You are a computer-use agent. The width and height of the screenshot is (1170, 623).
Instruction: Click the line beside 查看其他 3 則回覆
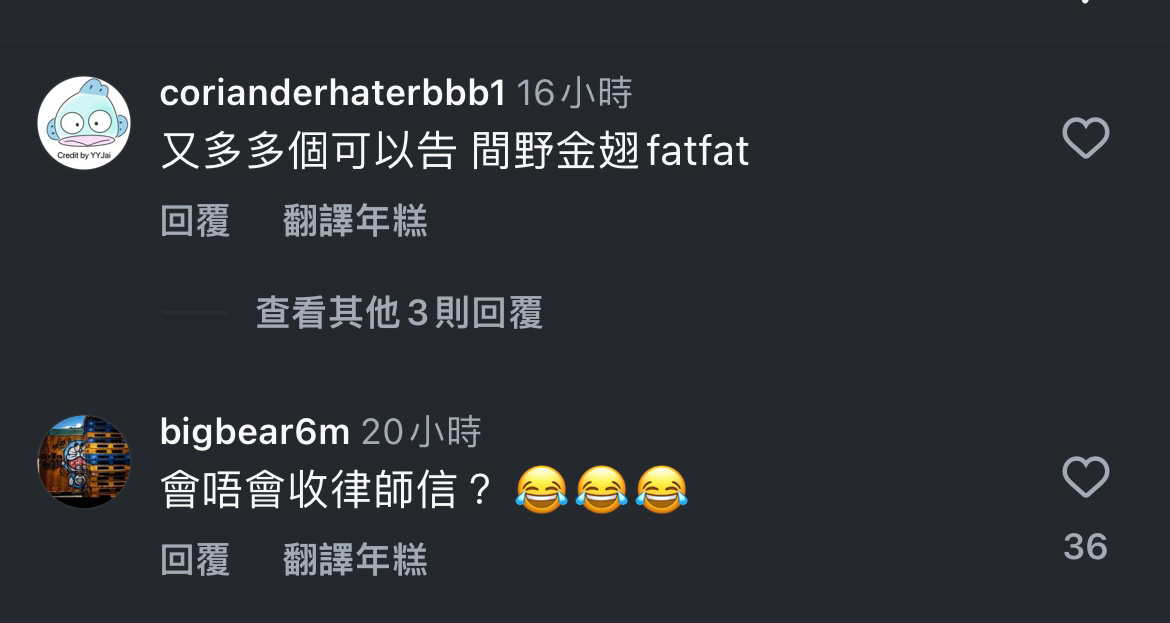point(195,313)
